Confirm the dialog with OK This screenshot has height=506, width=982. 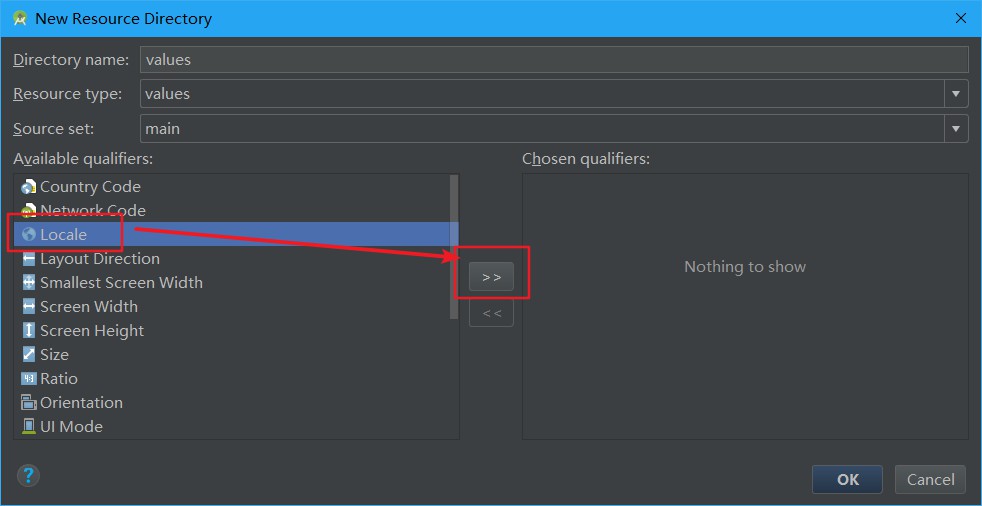tap(847, 480)
